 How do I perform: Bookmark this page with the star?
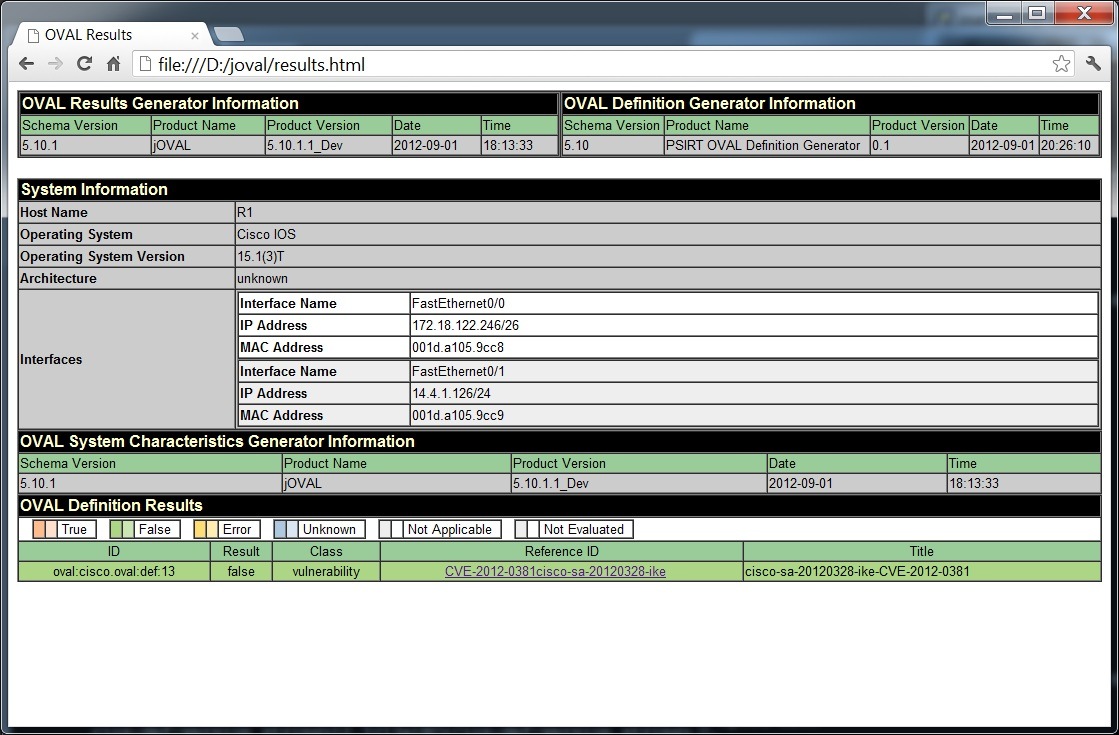coord(1061,64)
